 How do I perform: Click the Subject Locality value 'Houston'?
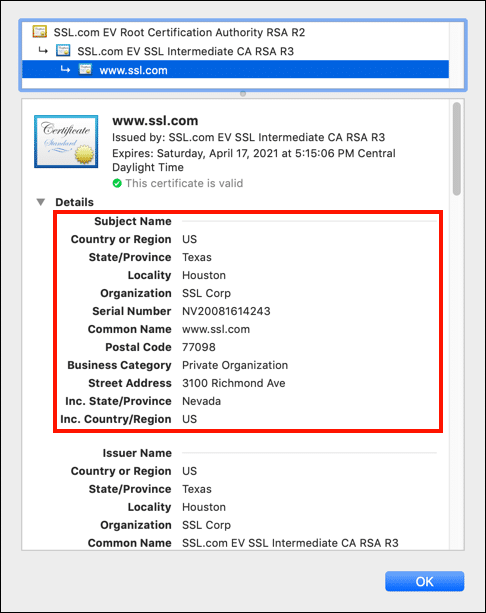coord(204,275)
